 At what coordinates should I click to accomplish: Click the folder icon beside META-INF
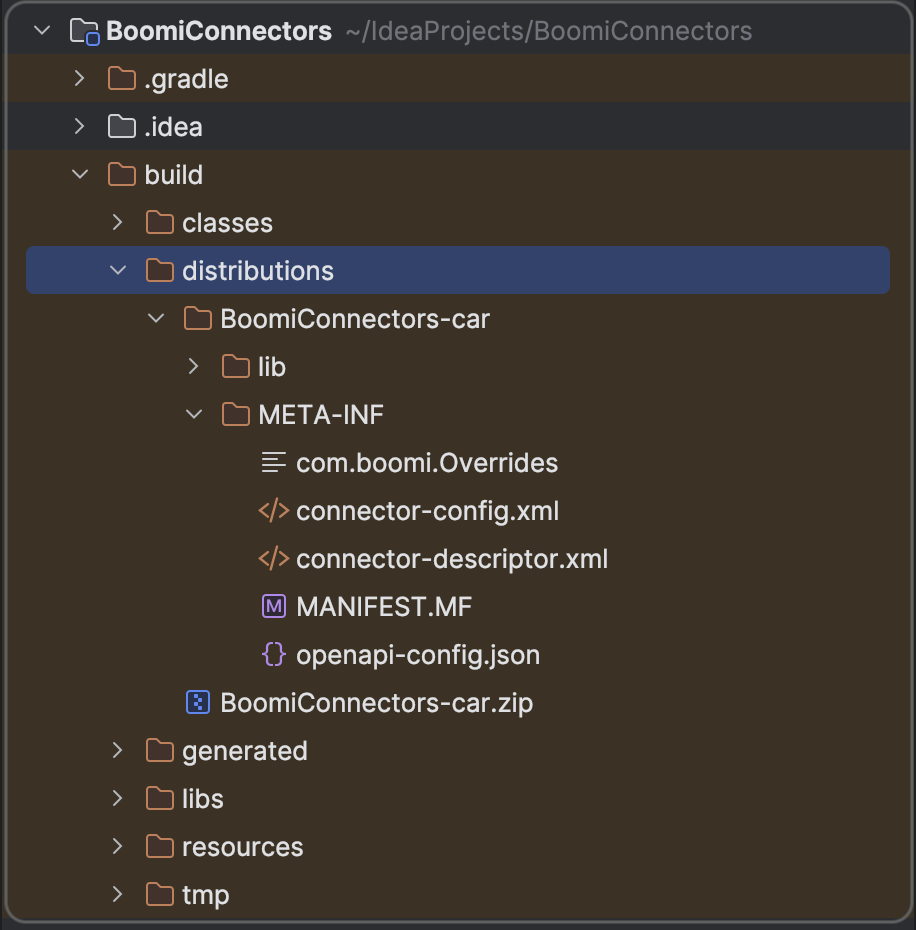235,414
